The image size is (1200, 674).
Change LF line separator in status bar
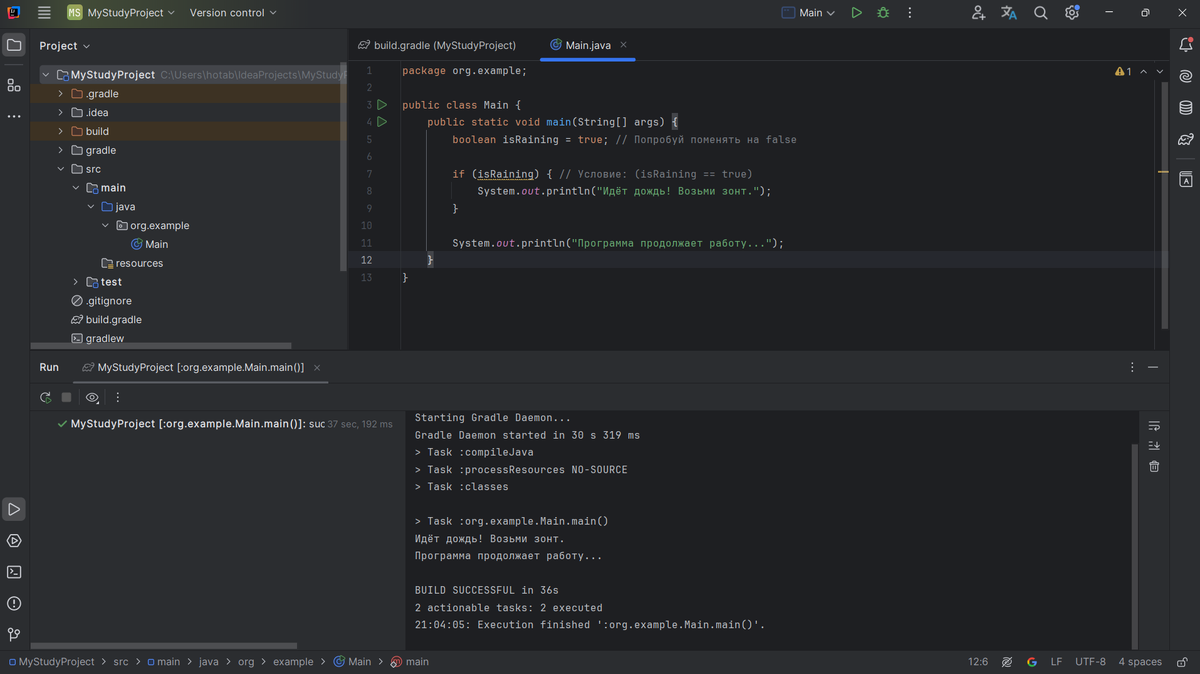(x=1056, y=662)
